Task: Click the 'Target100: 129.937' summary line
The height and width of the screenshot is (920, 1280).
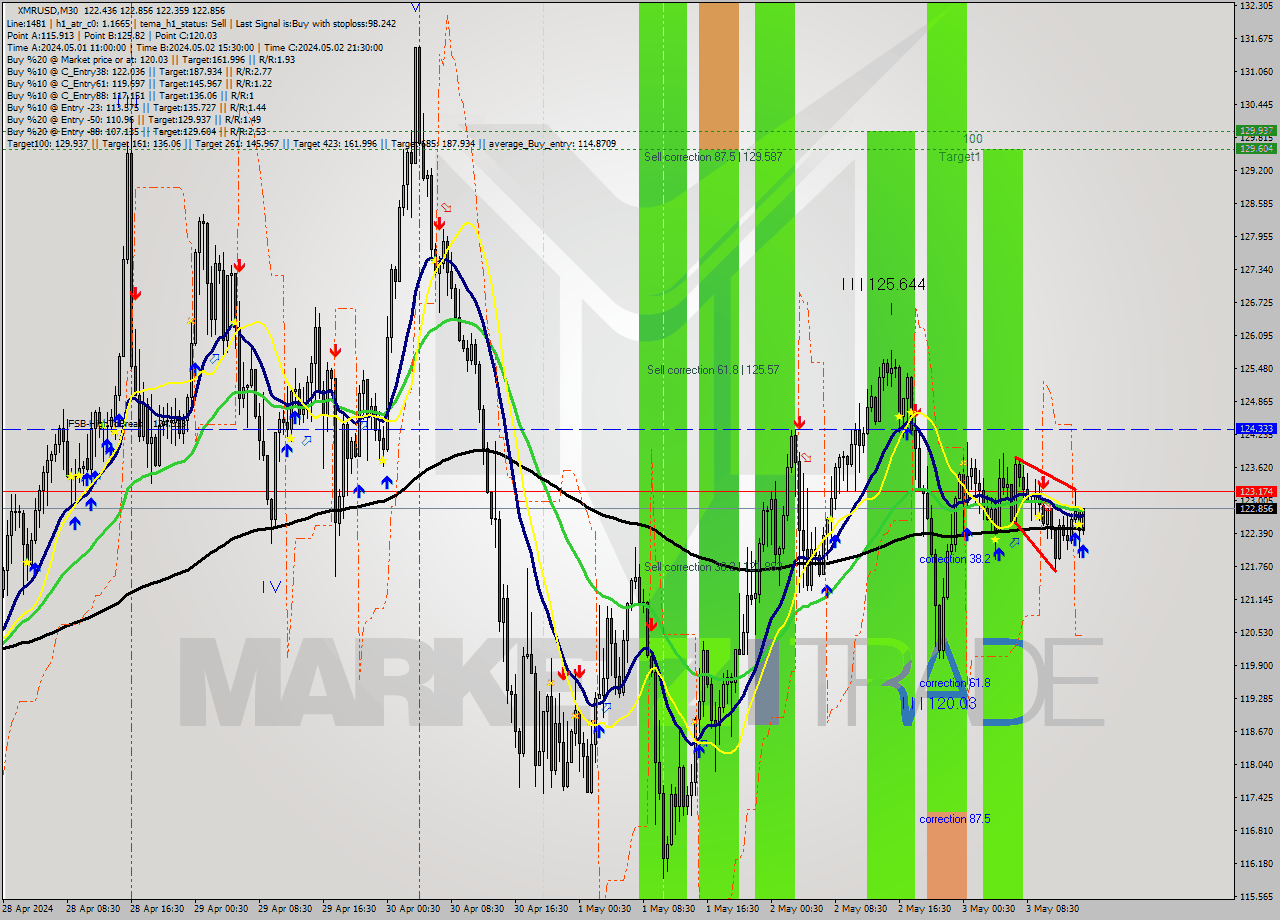Action: [311, 144]
